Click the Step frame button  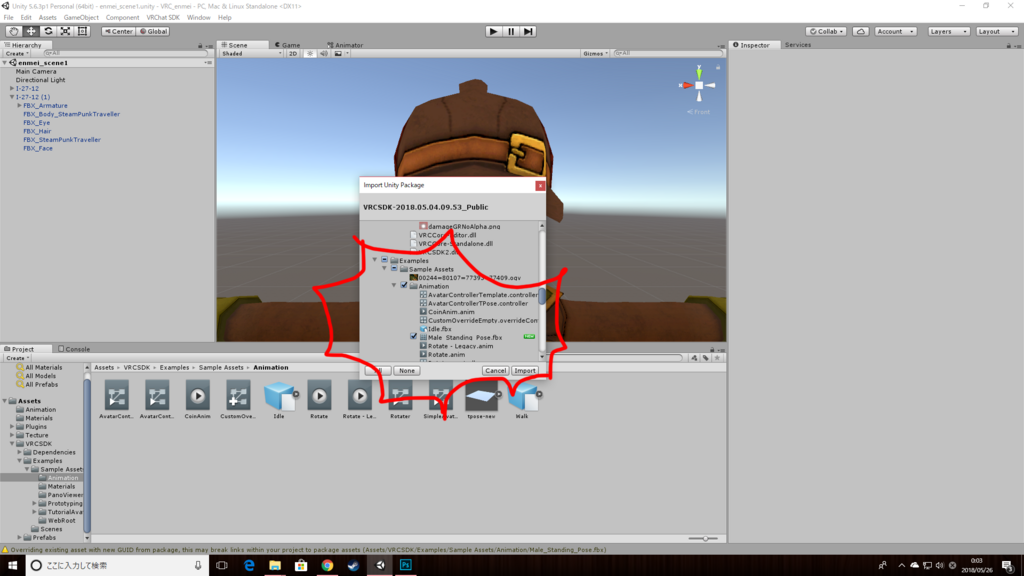[x=528, y=30]
